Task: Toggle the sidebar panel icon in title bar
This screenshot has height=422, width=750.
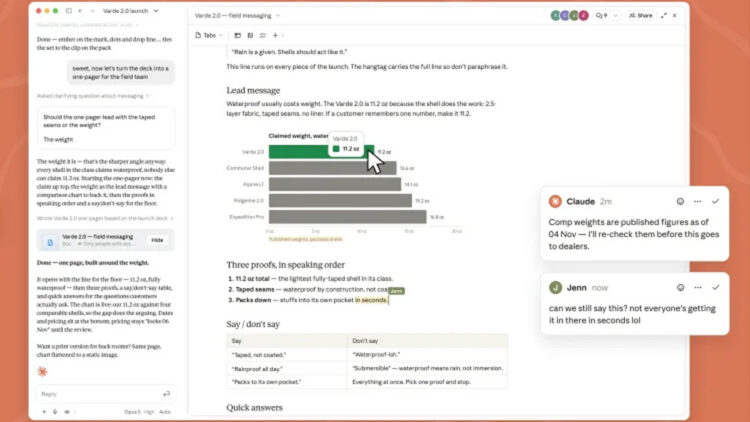Action: coord(69,11)
